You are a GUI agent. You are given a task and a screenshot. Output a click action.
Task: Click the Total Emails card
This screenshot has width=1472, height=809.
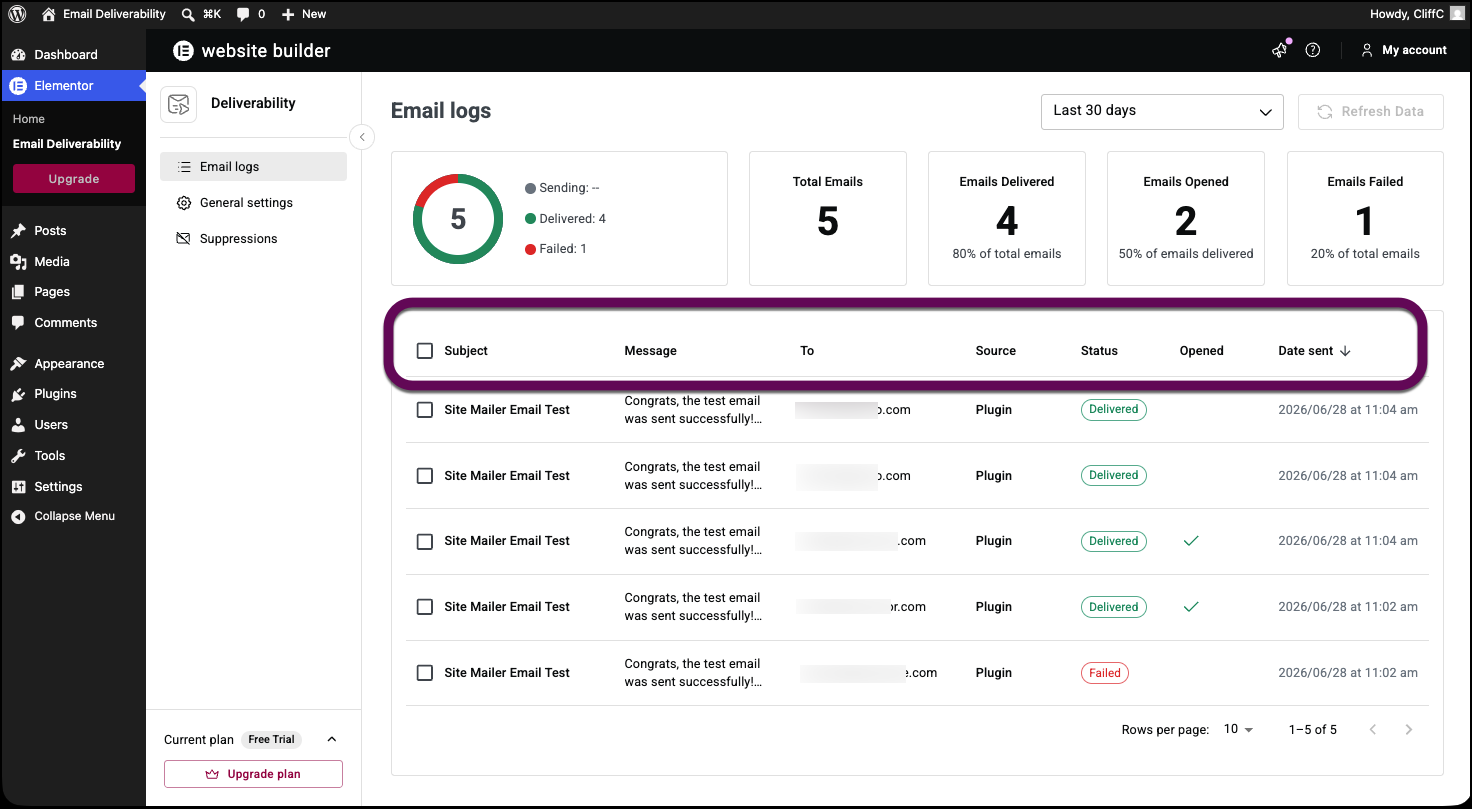coord(828,219)
